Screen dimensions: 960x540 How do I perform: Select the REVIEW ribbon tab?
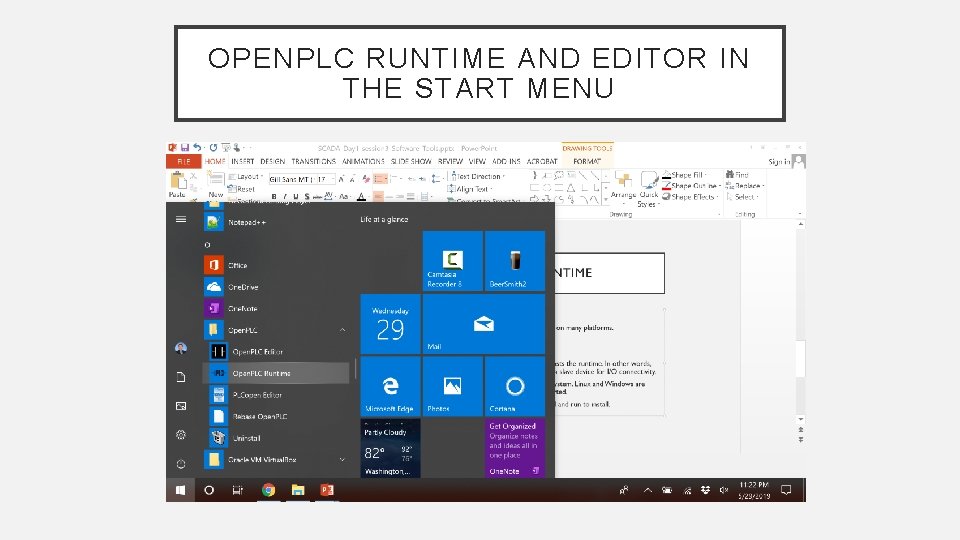pos(450,161)
